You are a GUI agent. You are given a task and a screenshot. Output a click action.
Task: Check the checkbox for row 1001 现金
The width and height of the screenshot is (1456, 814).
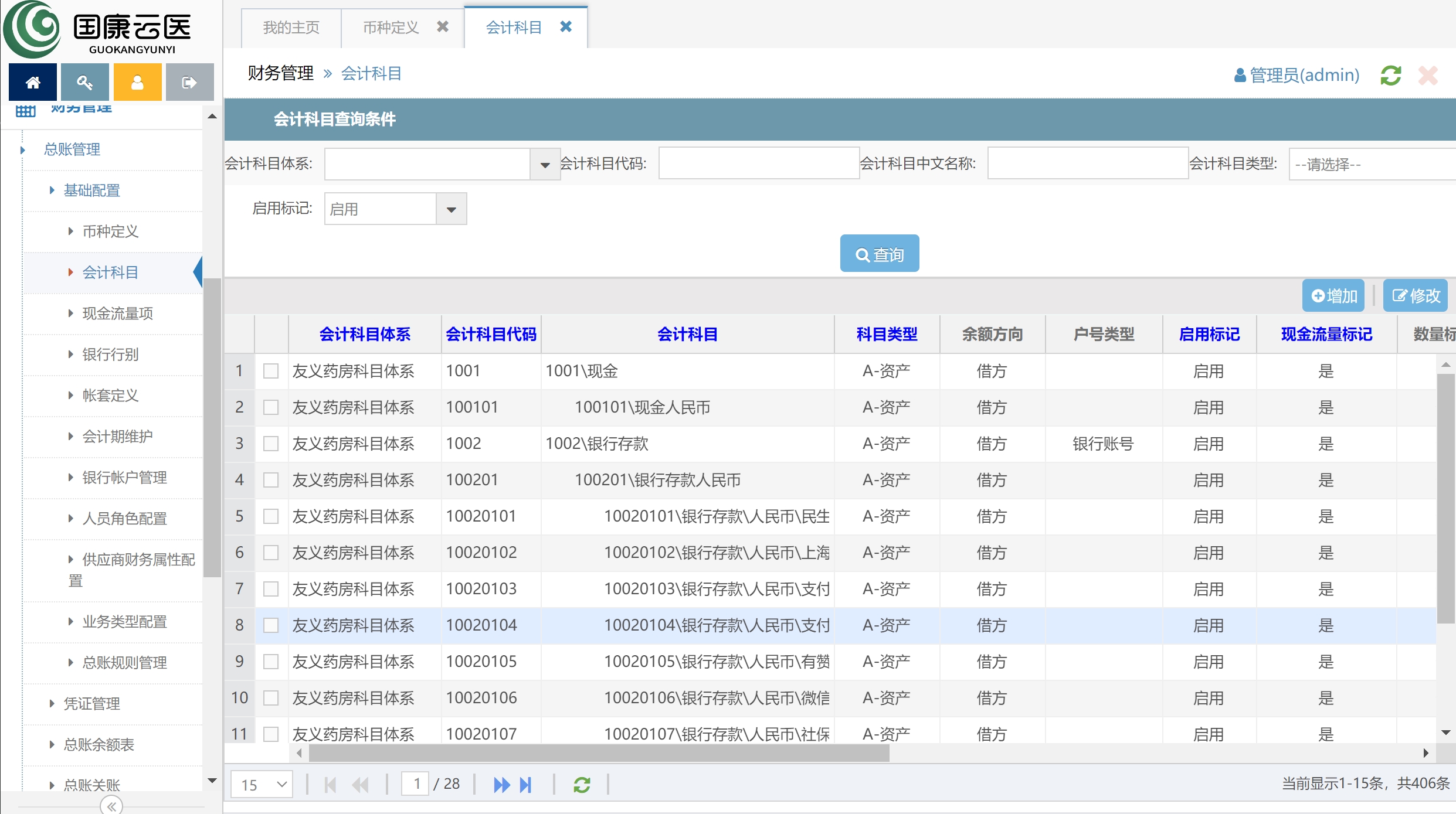(271, 371)
